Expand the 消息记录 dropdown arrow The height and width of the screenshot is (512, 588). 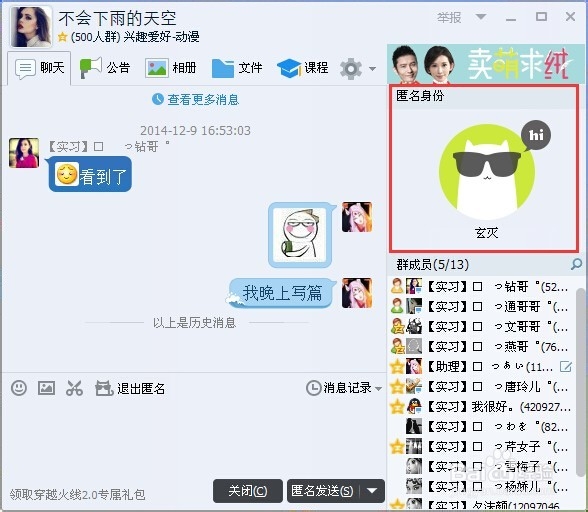click(x=378, y=389)
